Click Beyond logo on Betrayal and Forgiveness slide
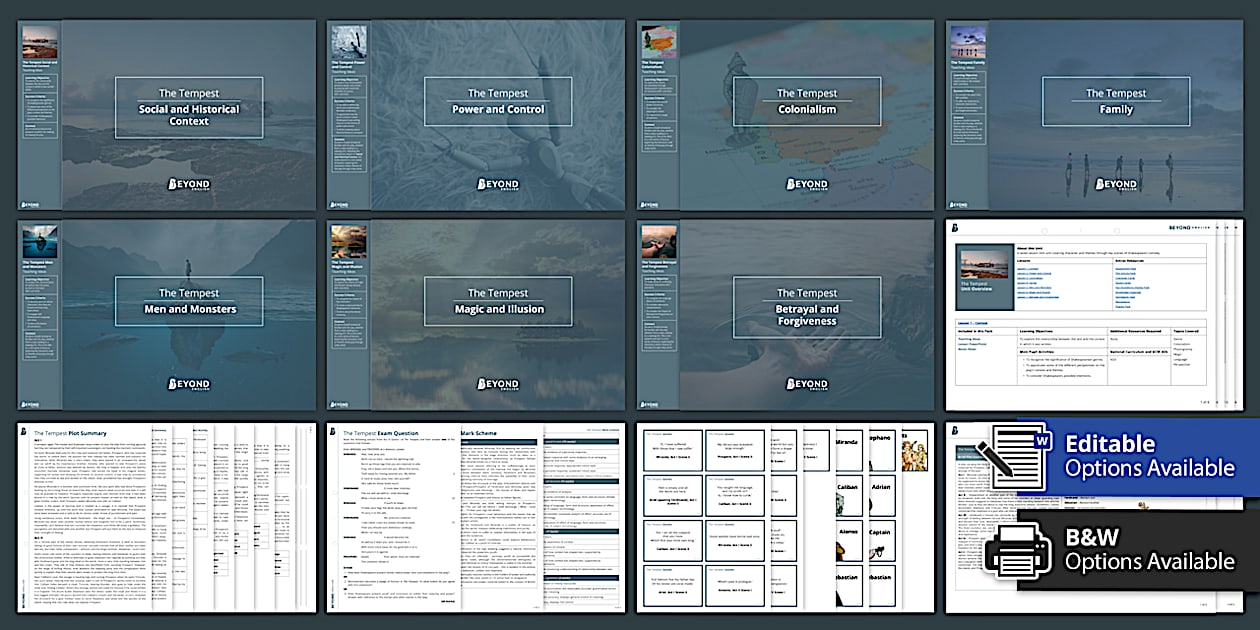This screenshot has width=1260, height=630. click(x=807, y=384)
